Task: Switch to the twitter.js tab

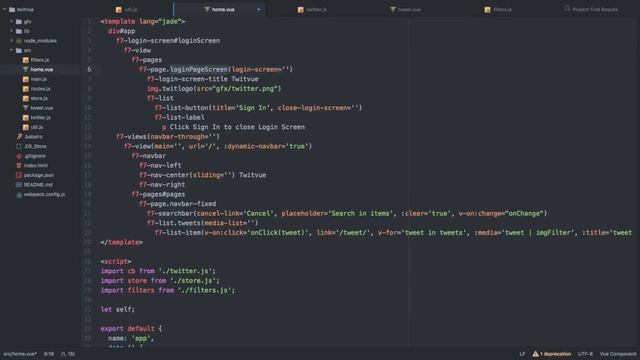Action: pos(312,9)
